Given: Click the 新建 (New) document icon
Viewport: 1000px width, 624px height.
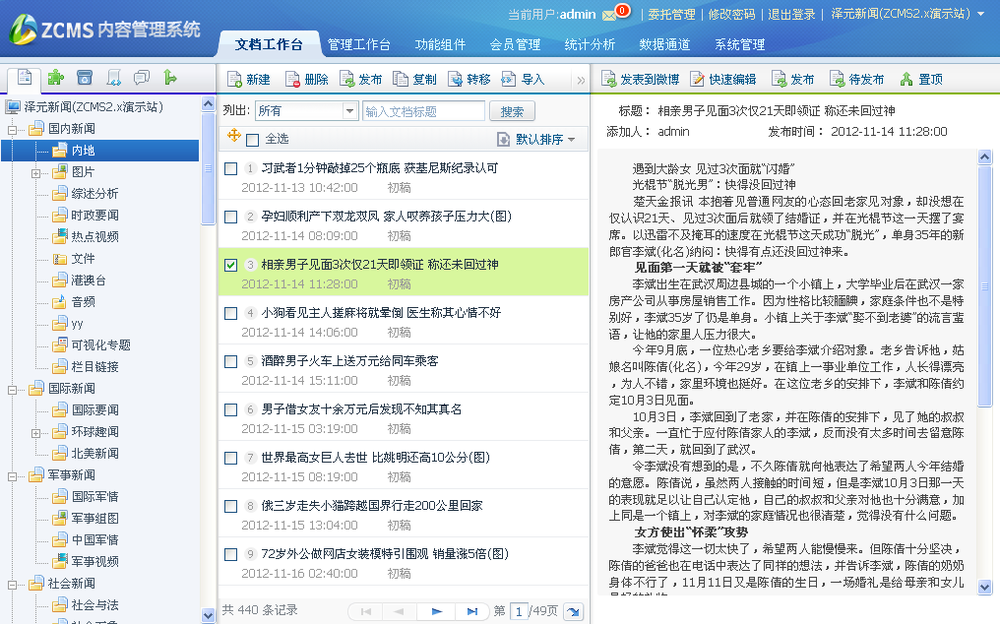Looking at the screenshot, I should pos(234,80).
